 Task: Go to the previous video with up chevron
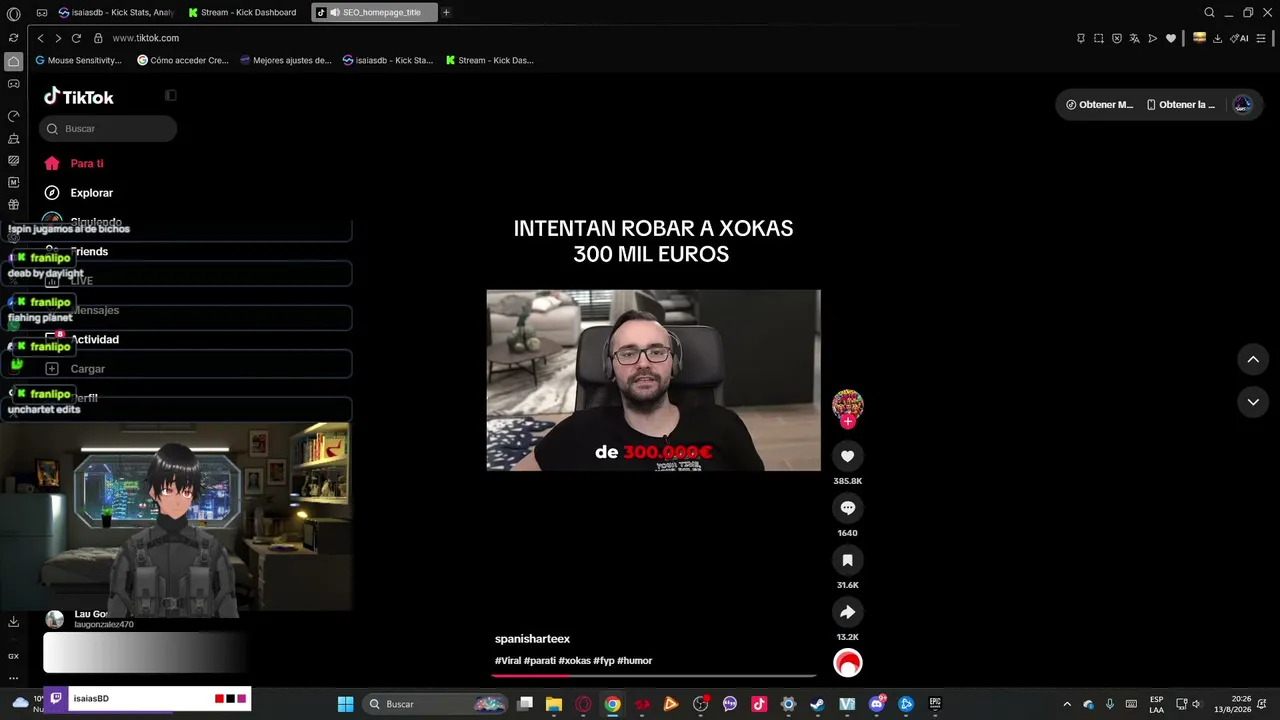point(1253,360)
